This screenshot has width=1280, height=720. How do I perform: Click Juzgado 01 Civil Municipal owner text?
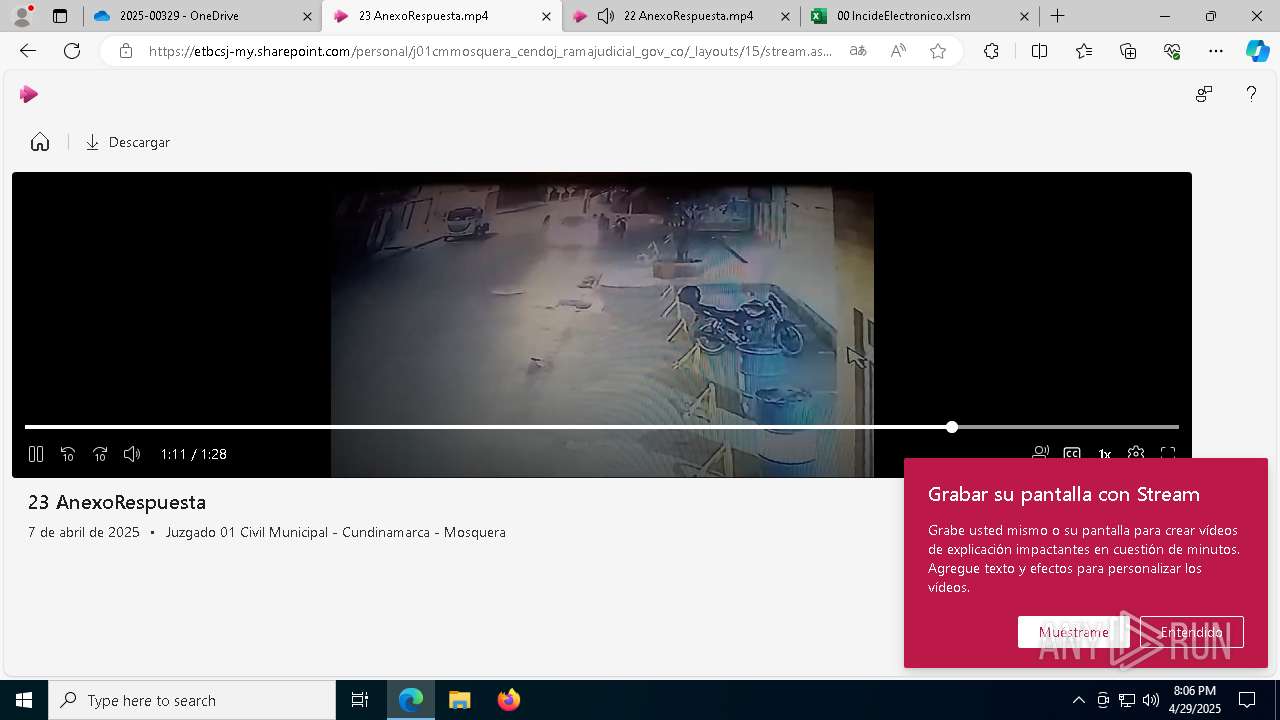pyautogui.click(x=336, y=532)
